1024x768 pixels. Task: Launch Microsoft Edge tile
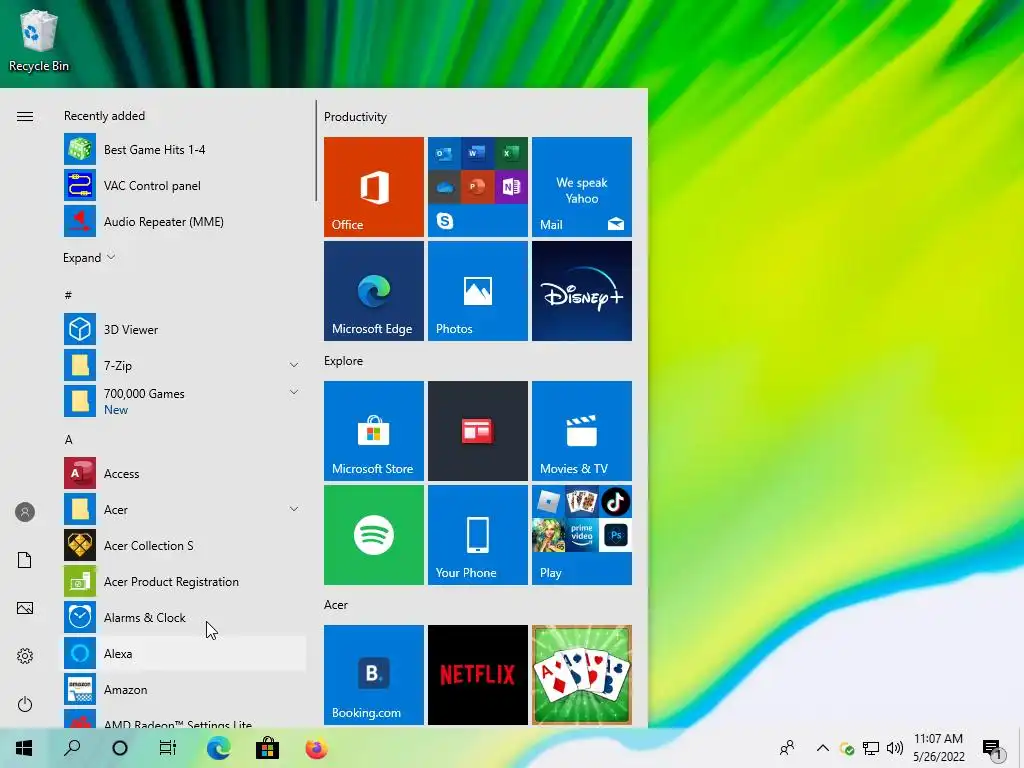(374, 291)
